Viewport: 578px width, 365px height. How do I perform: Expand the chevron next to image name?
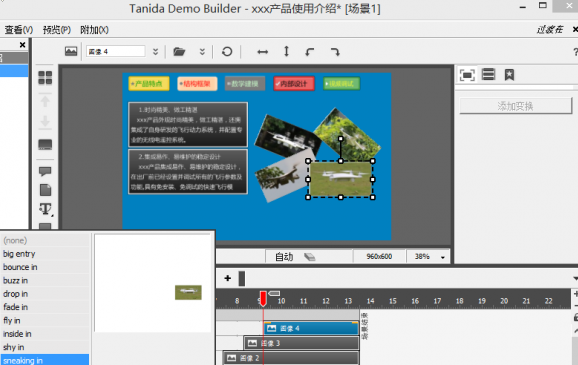(156, 52)
